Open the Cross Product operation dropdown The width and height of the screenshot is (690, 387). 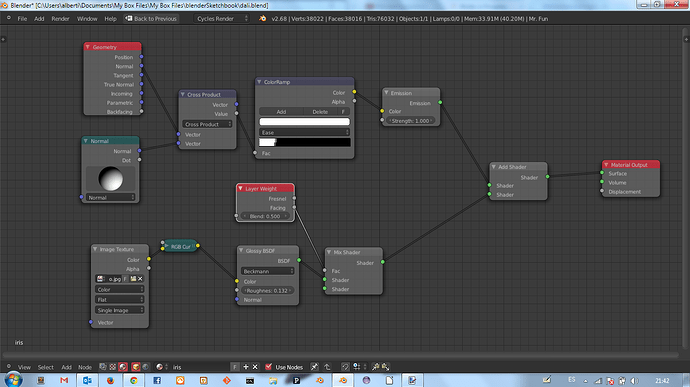tap(207, 124)
